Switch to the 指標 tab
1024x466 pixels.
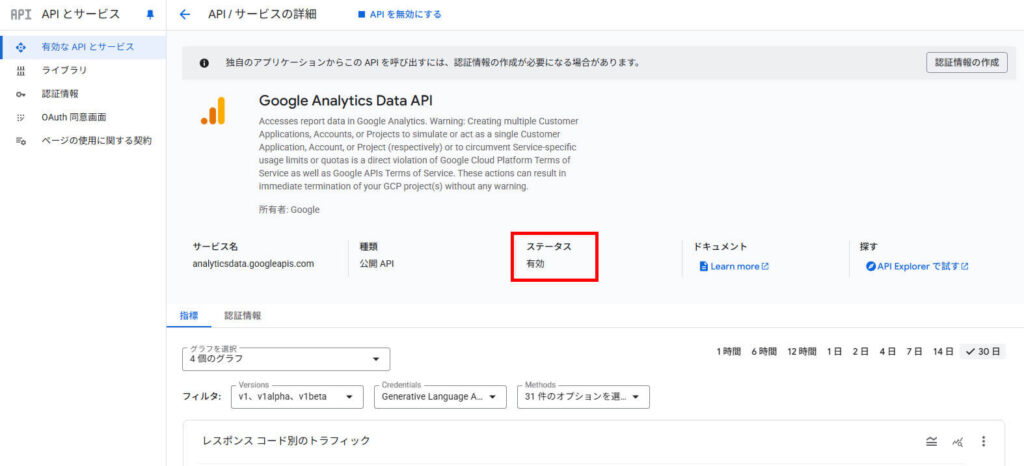click(x=189, y=315)
